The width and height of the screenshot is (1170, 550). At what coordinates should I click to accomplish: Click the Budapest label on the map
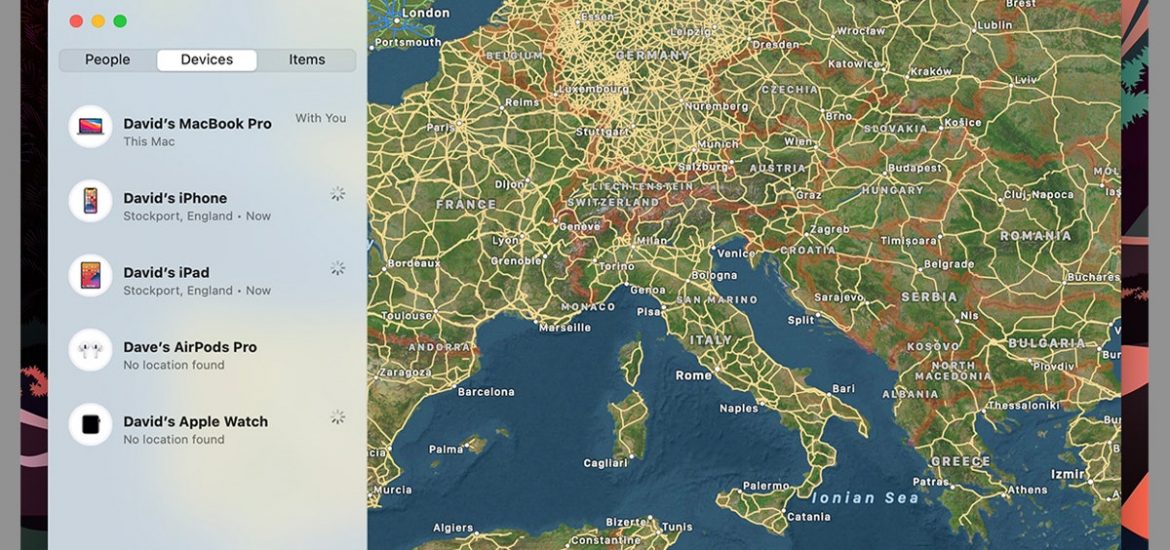915,168
